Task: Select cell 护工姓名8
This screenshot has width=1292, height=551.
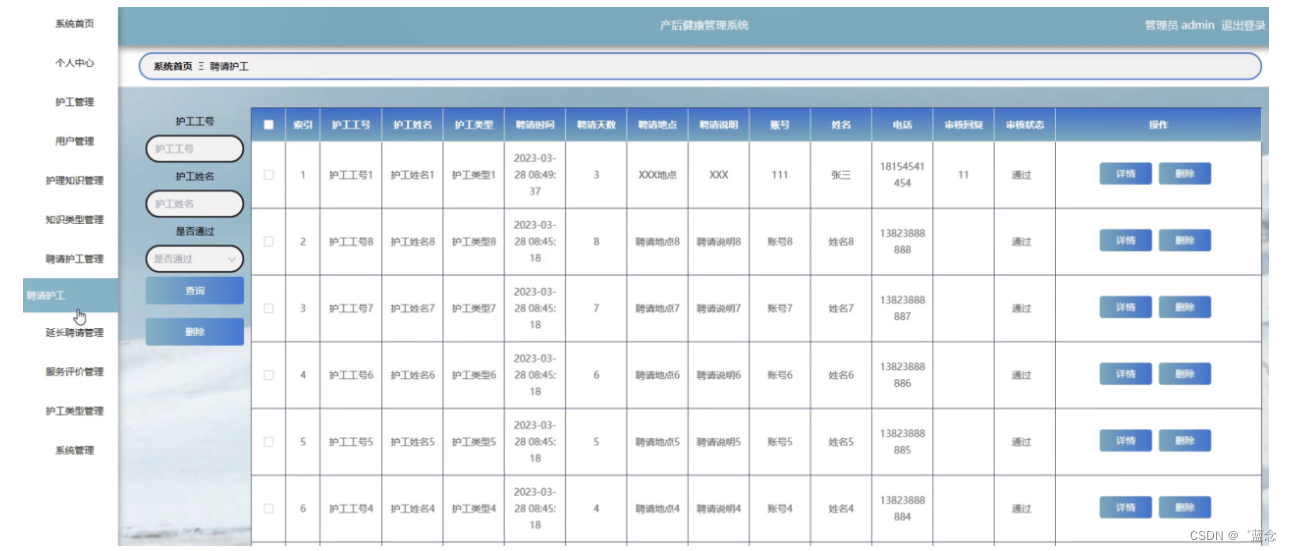Action: click(x=412, y=242)
